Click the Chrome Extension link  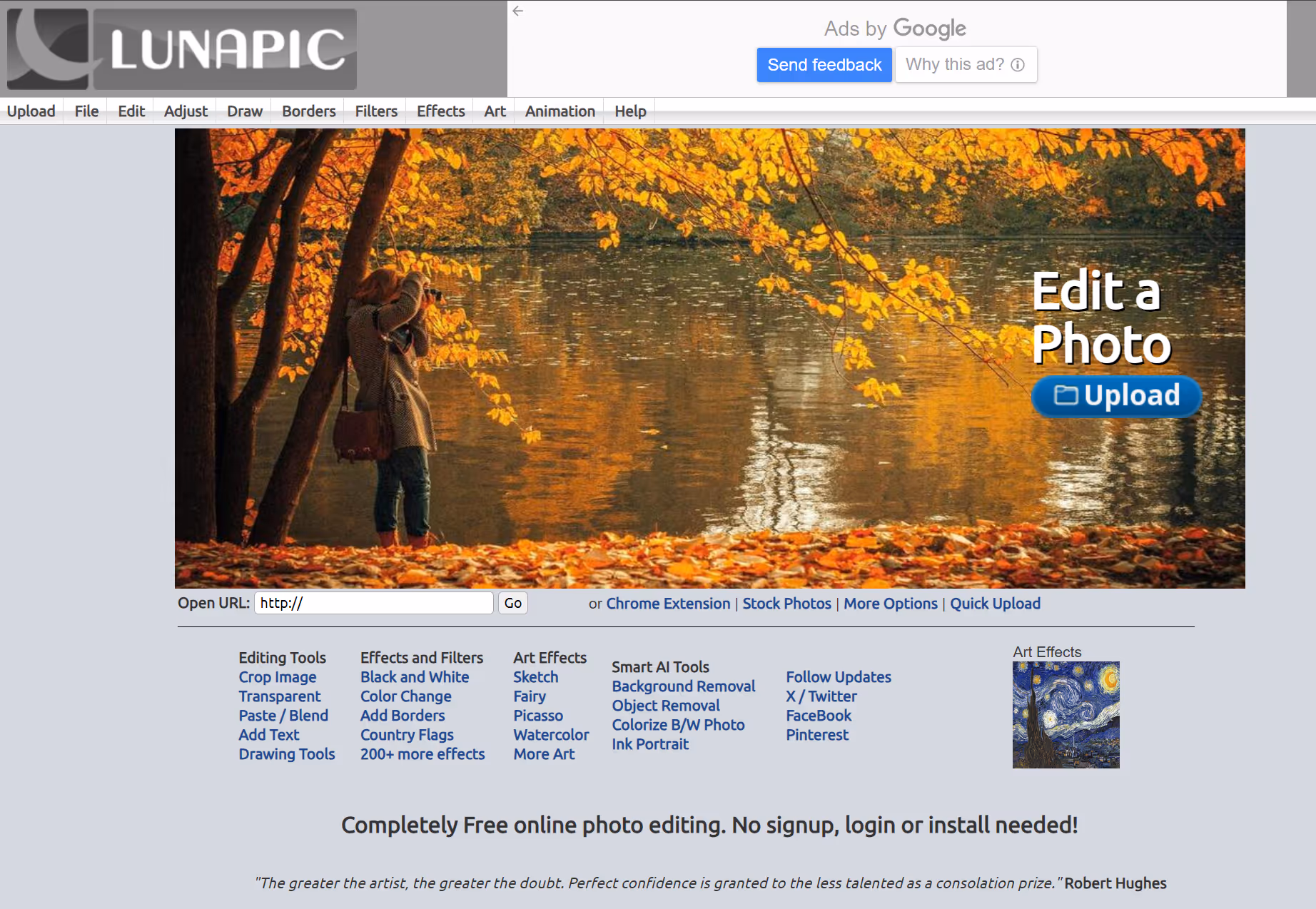pos(668,603)
